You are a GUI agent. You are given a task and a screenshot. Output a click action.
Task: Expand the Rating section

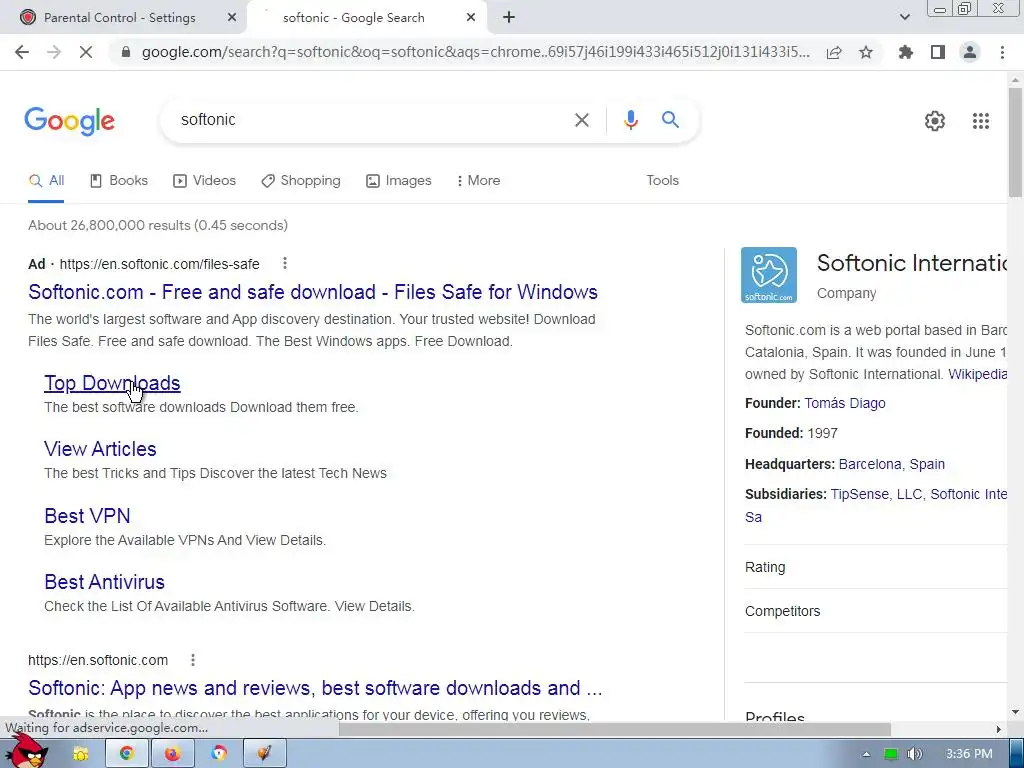tap(876, 568)
